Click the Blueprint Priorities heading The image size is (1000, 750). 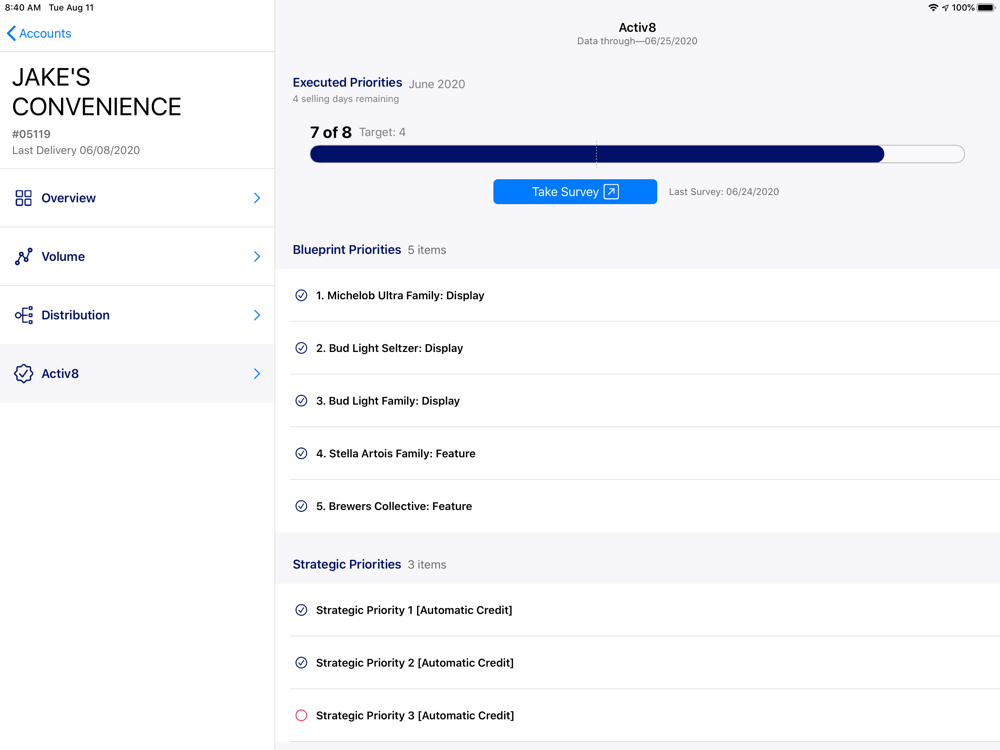347,250
